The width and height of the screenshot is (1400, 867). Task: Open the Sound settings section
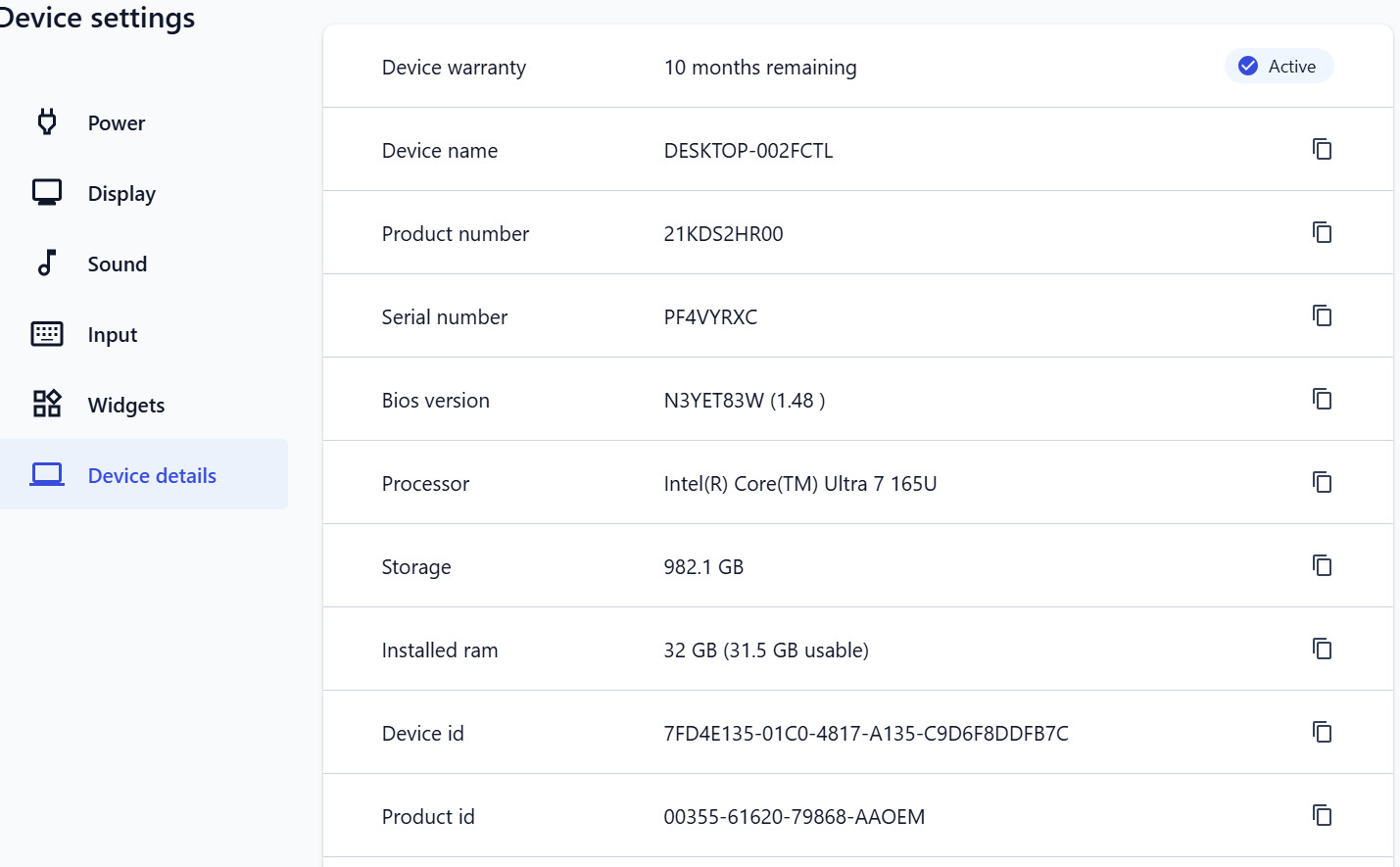pos(144,264)
